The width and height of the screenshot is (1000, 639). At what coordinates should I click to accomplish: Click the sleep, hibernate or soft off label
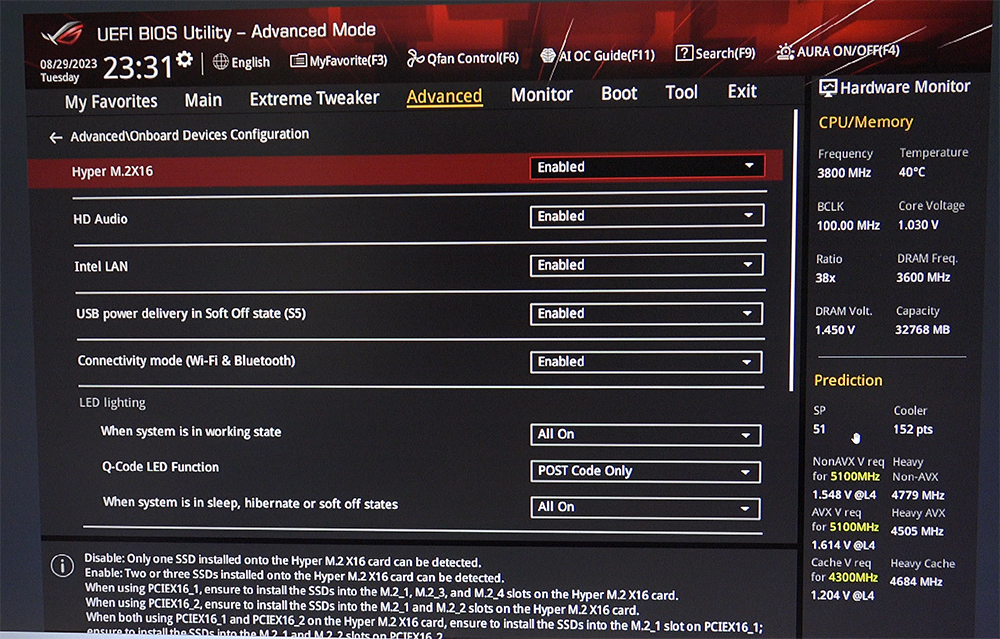coord(250,503)
